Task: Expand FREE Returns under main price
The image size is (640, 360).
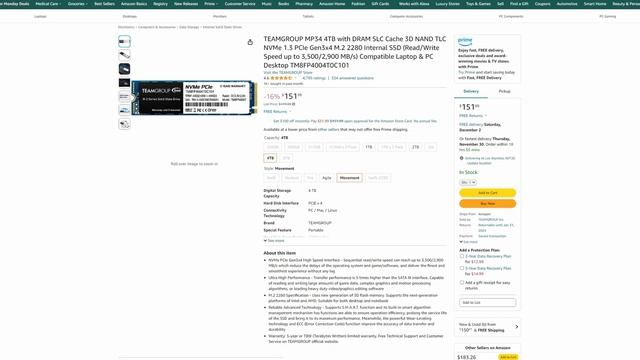Action: 278,111
